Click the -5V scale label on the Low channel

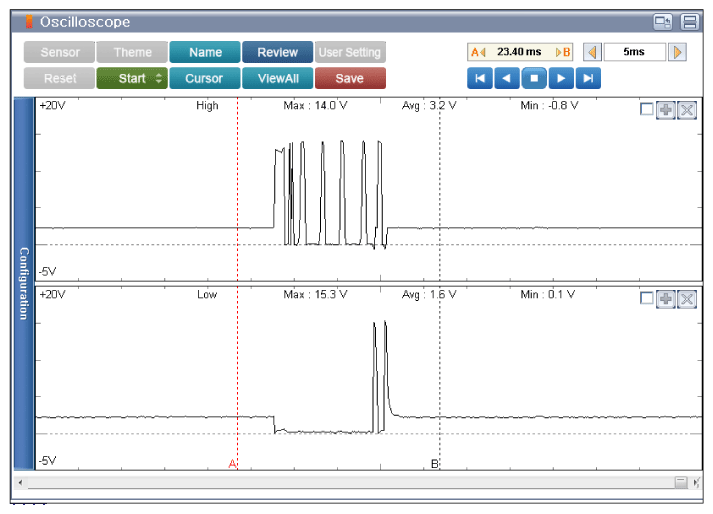click(47, 461)
